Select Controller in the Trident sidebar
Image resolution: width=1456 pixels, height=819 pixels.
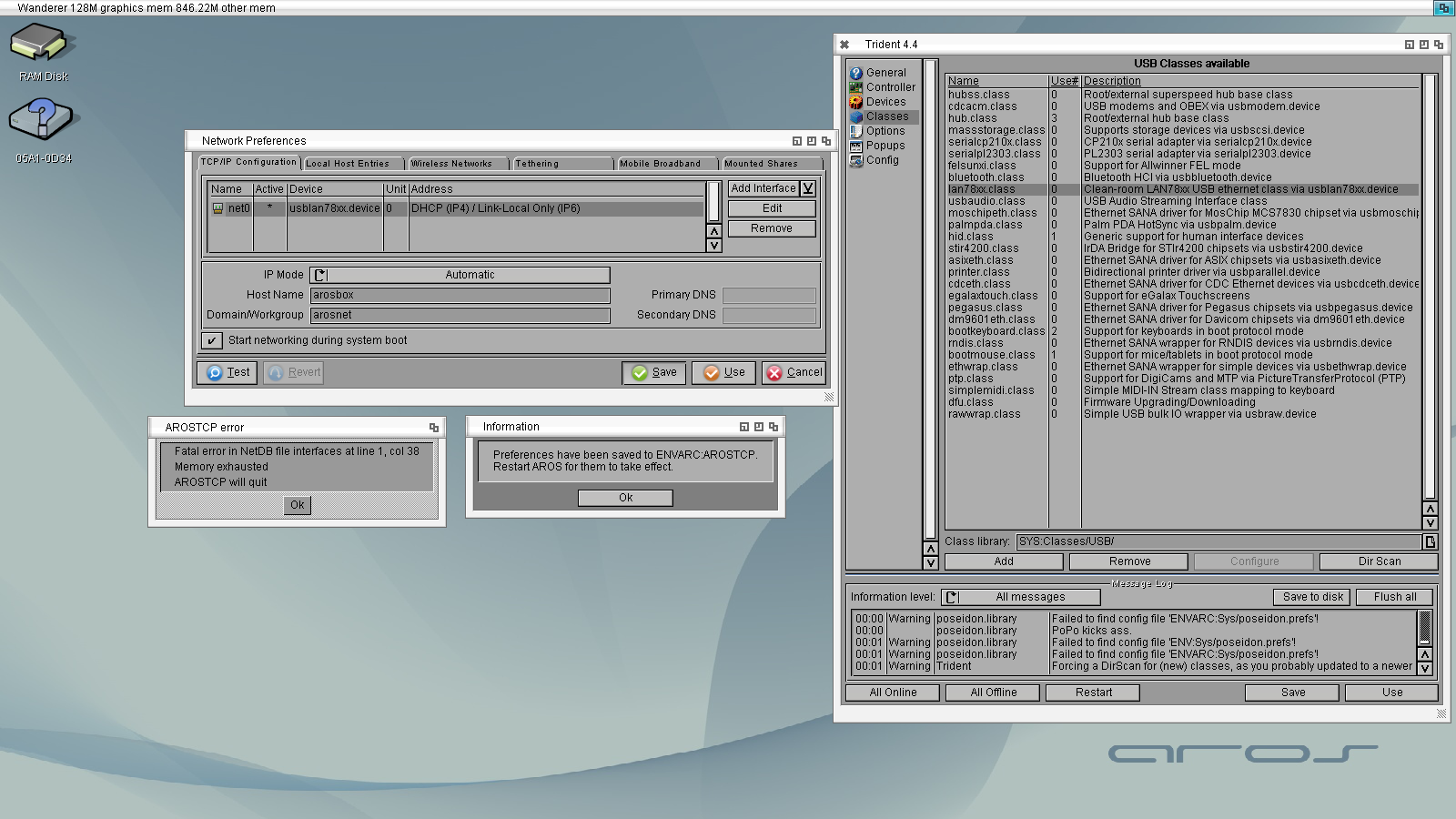[x=885, y=87]
